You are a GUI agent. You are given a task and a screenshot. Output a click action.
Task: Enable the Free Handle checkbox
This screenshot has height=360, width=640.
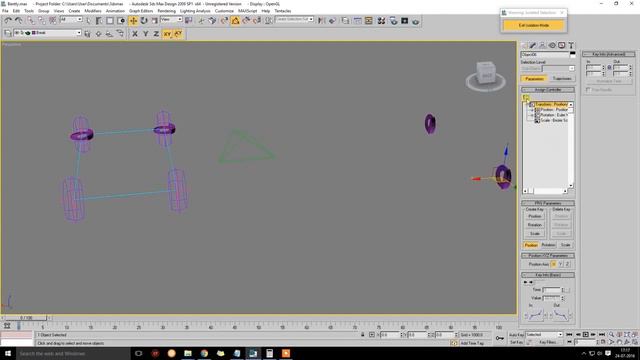click(x=588, y=90)
